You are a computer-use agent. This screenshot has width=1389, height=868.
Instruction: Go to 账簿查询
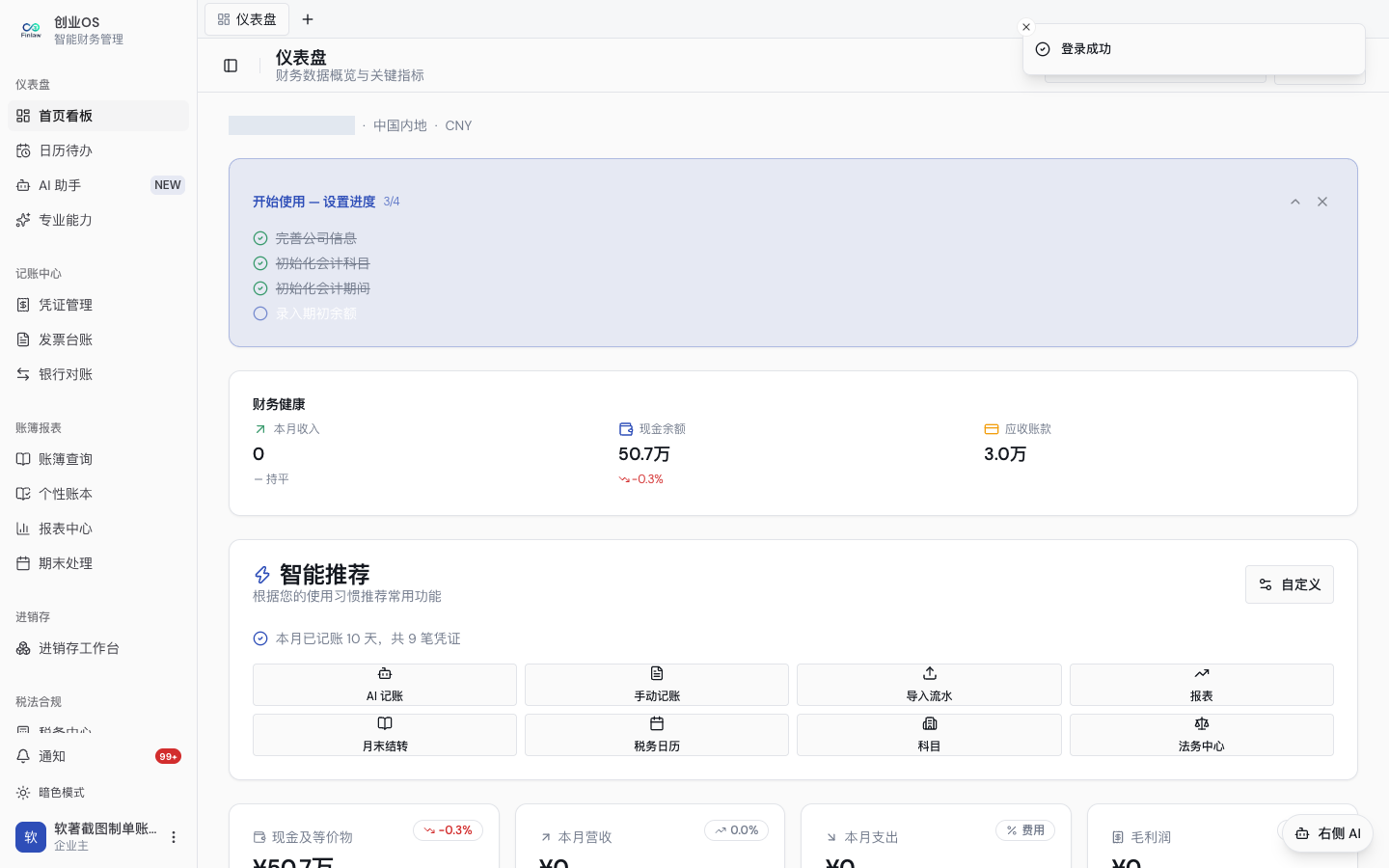click(x=98, y=459)
